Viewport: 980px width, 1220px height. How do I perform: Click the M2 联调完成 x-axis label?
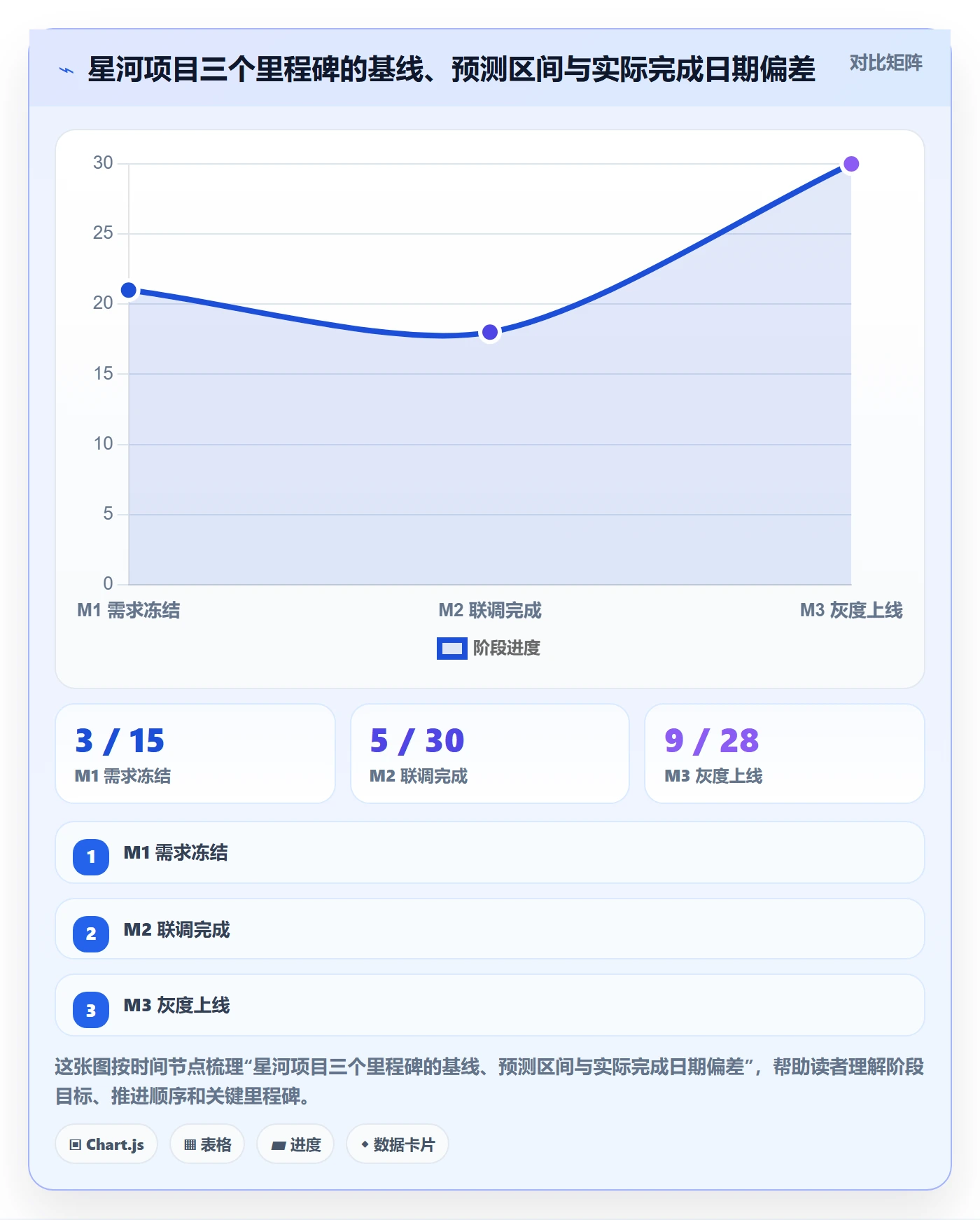490,611
